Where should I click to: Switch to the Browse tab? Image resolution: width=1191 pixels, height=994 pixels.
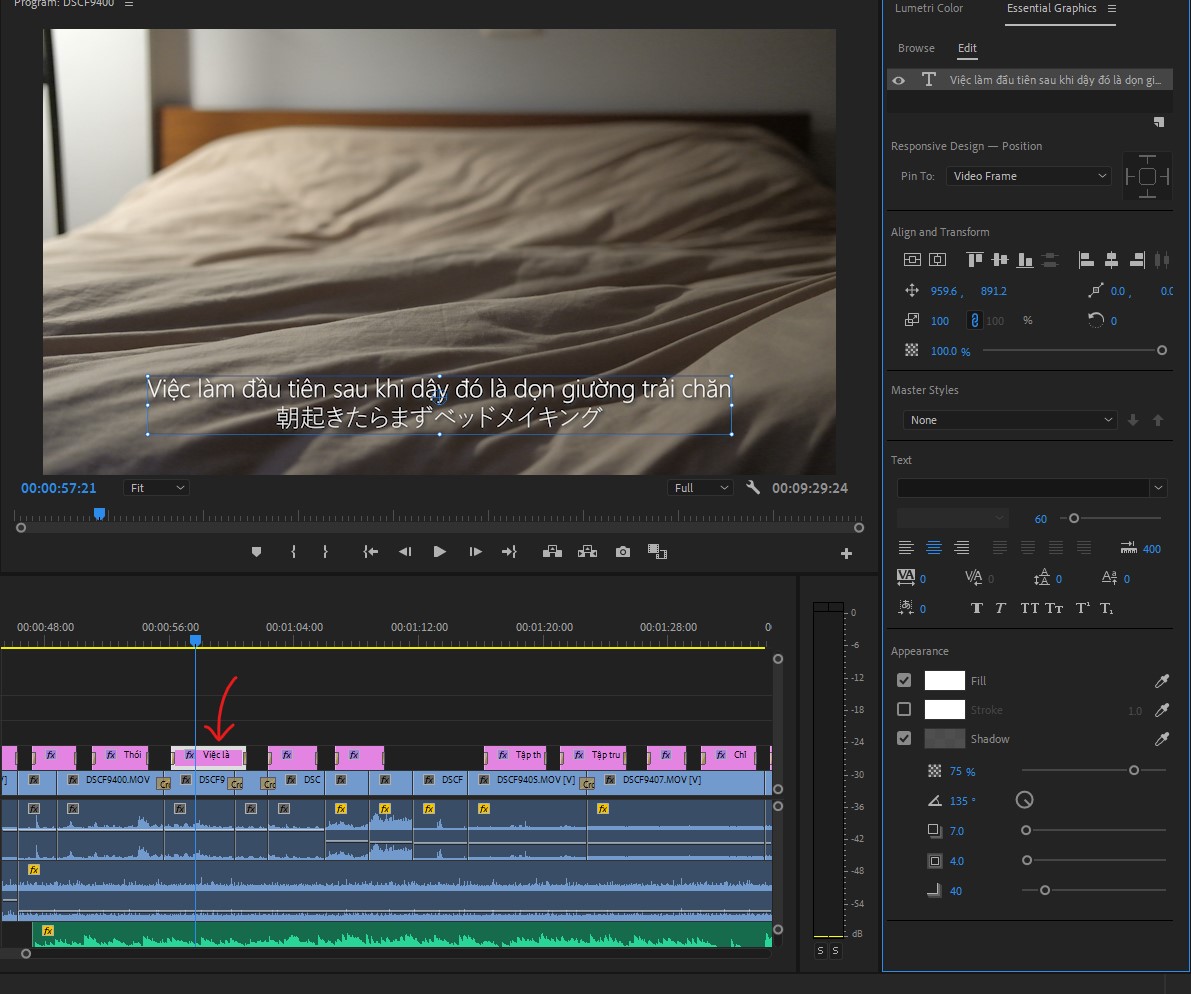click(916, 48)
